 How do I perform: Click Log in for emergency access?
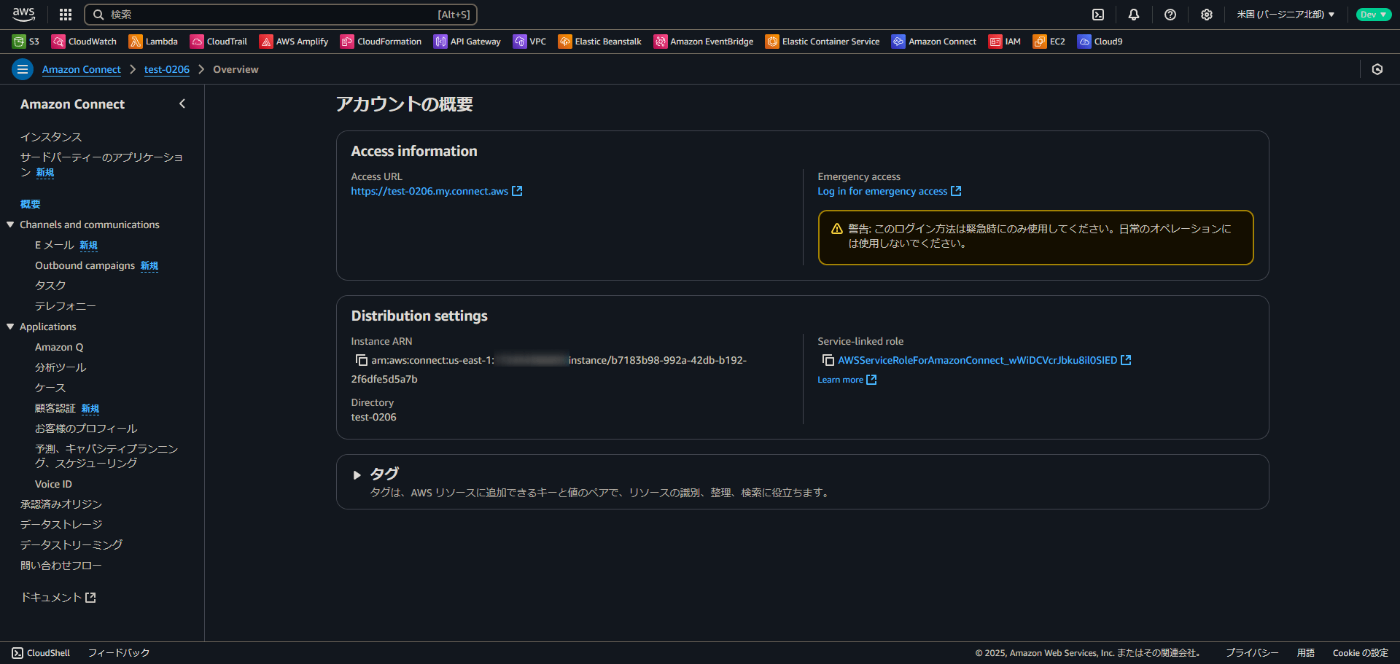click(x=889, y=191)
